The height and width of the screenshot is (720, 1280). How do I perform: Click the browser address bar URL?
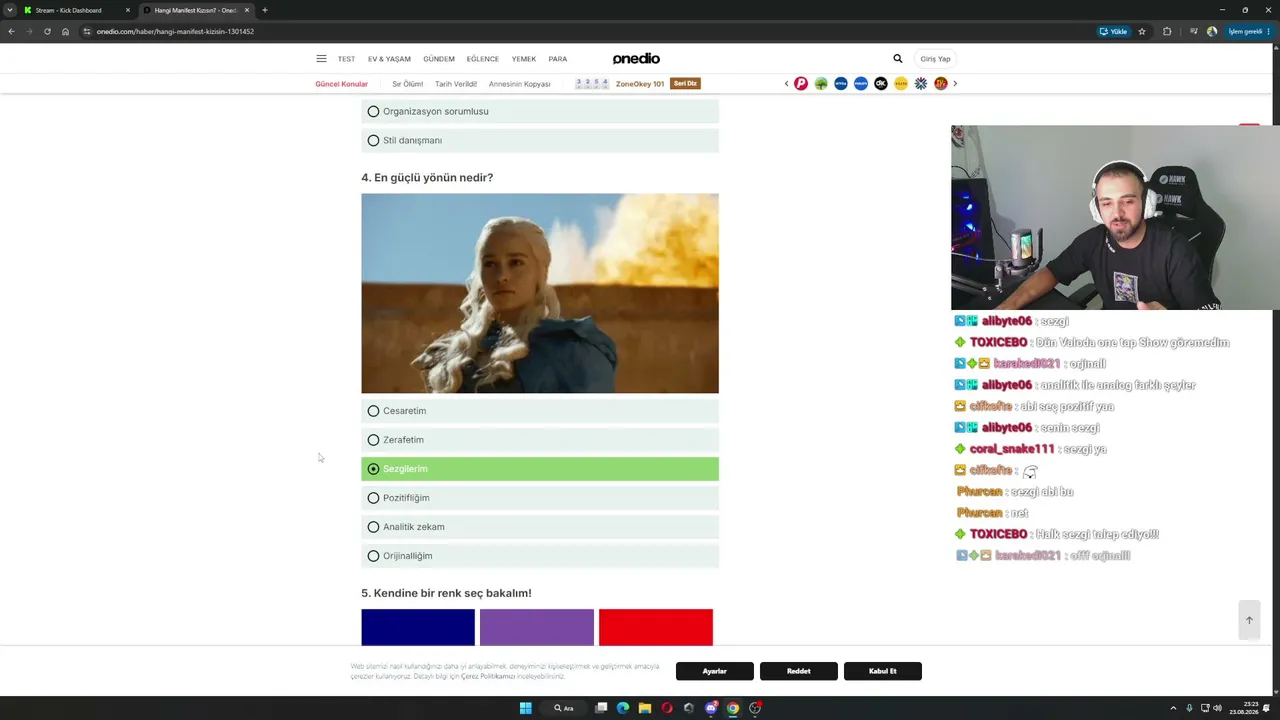click(175, 31)
